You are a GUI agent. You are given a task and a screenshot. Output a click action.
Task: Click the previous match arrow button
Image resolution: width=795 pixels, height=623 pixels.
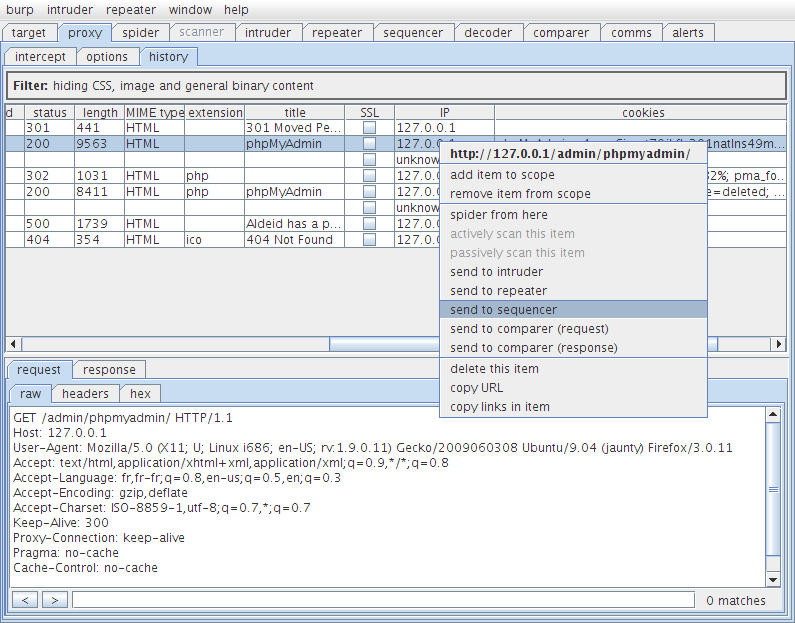(x=26, y=600)
